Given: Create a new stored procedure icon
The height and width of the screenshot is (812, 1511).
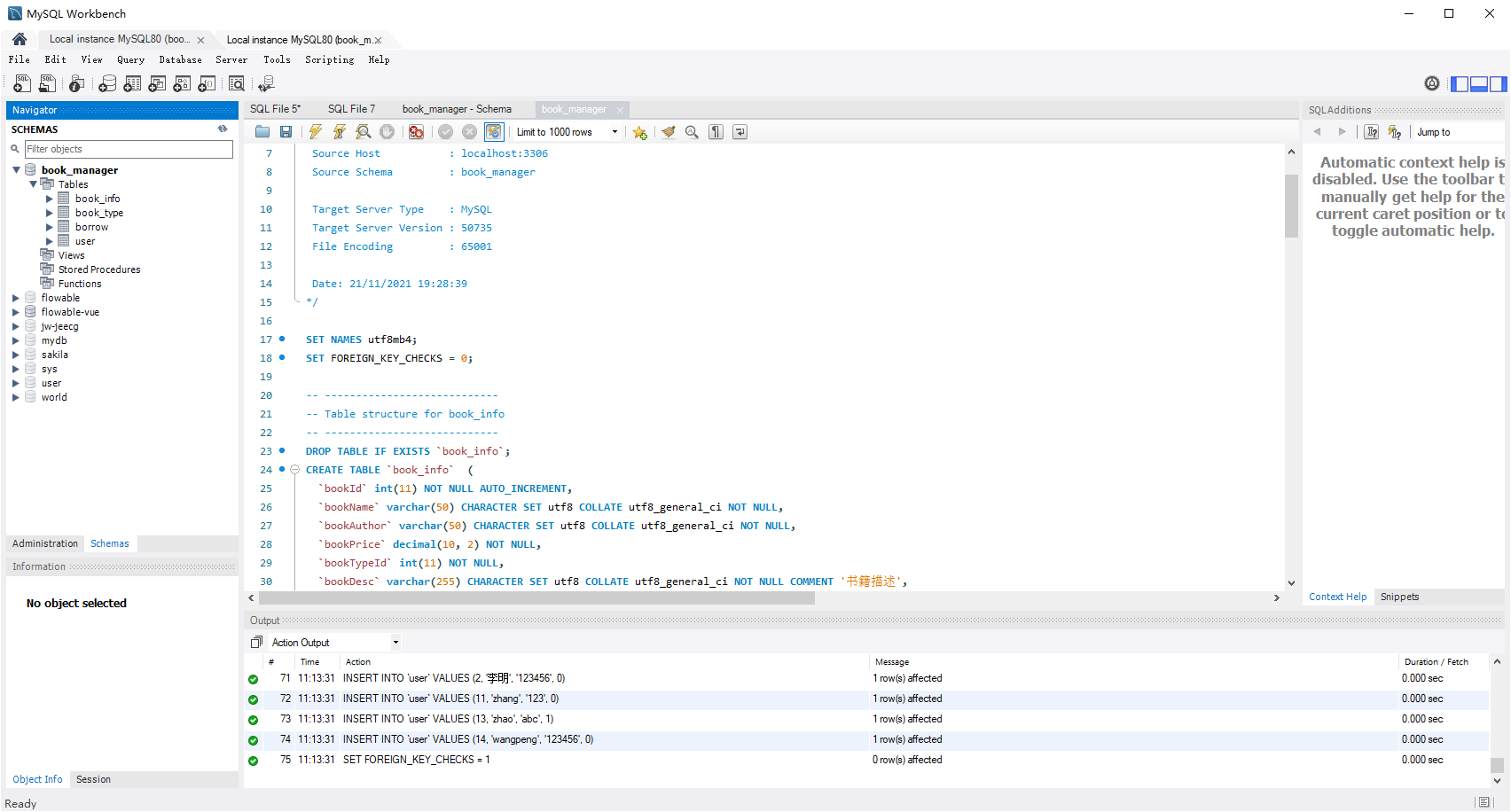Looking at the screenshot, I should [x=182, y=83].
